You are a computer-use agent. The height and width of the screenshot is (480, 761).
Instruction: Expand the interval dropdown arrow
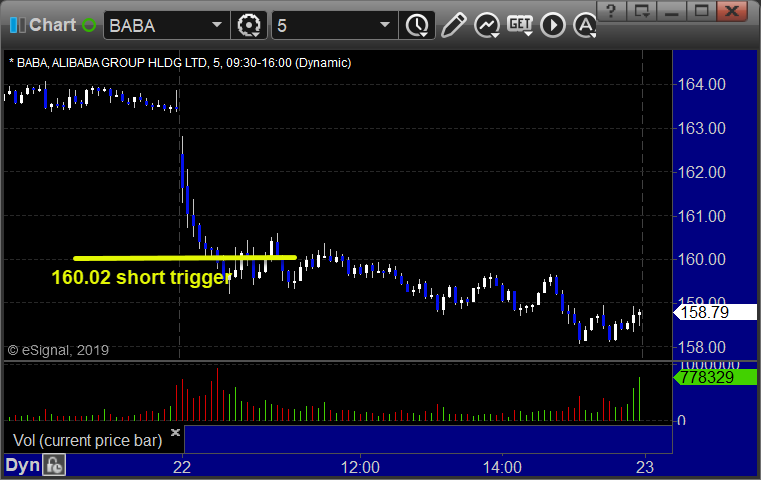click(x=384, y=25)
